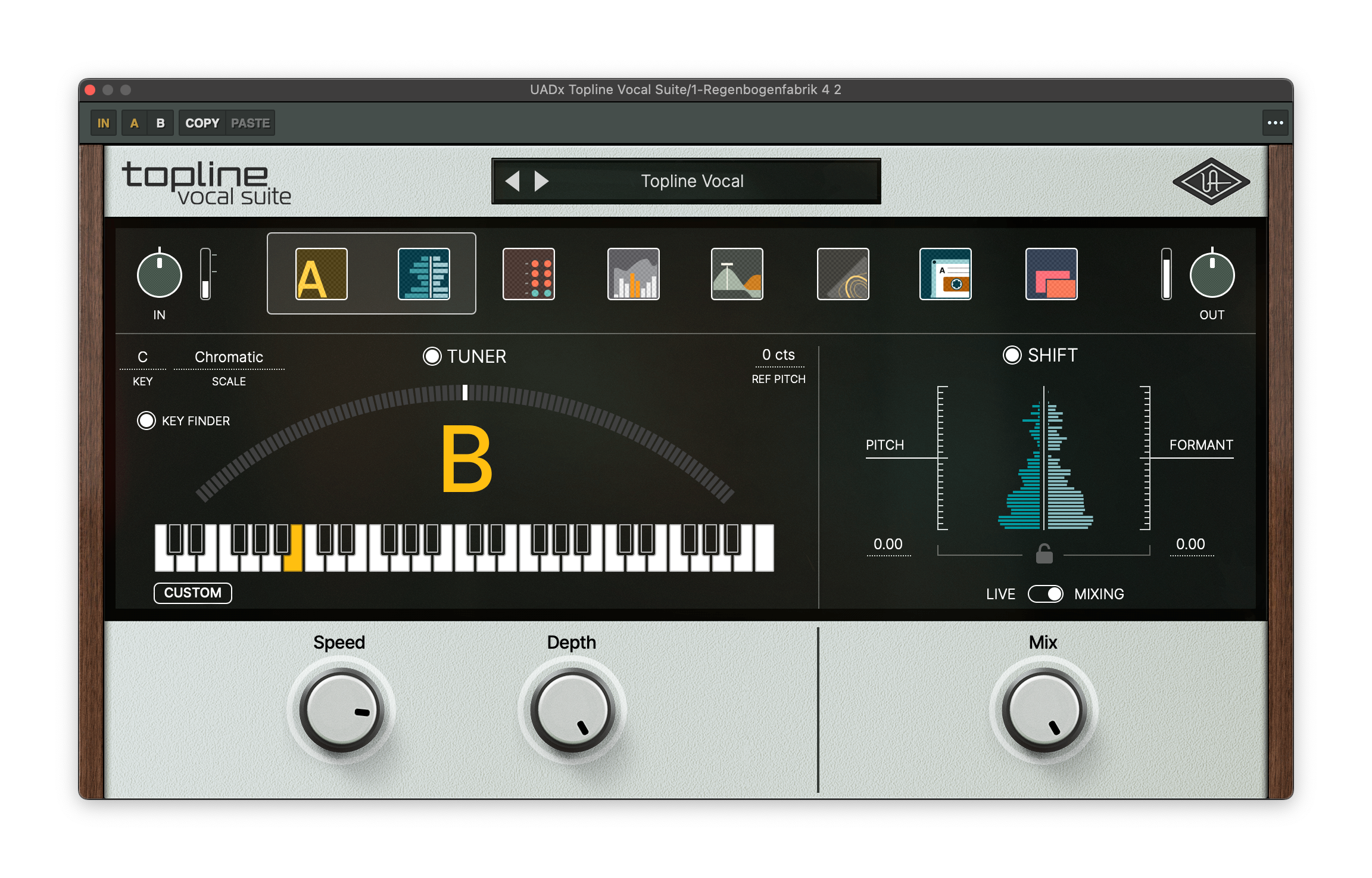1372x878 pixels.
Task: Open the teal pitch shift module icon
Action: click(423, 274)
